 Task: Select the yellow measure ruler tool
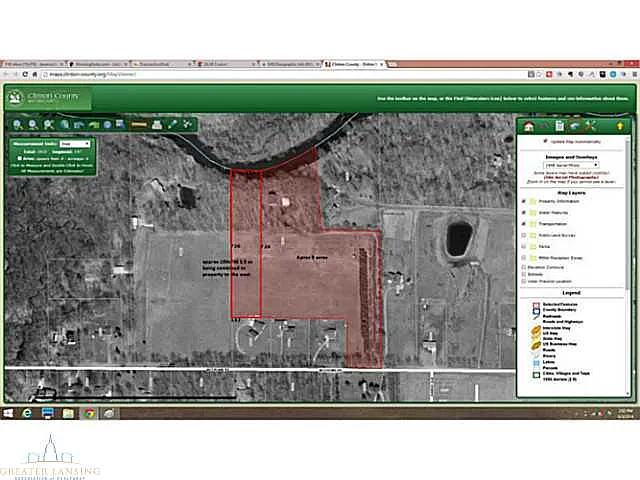coord(139,124)
